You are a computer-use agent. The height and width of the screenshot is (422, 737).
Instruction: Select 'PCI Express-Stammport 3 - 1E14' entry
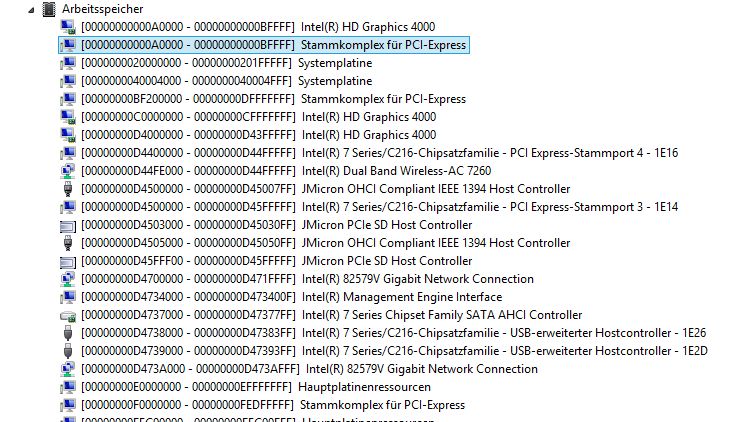click(x=379, y=207)
